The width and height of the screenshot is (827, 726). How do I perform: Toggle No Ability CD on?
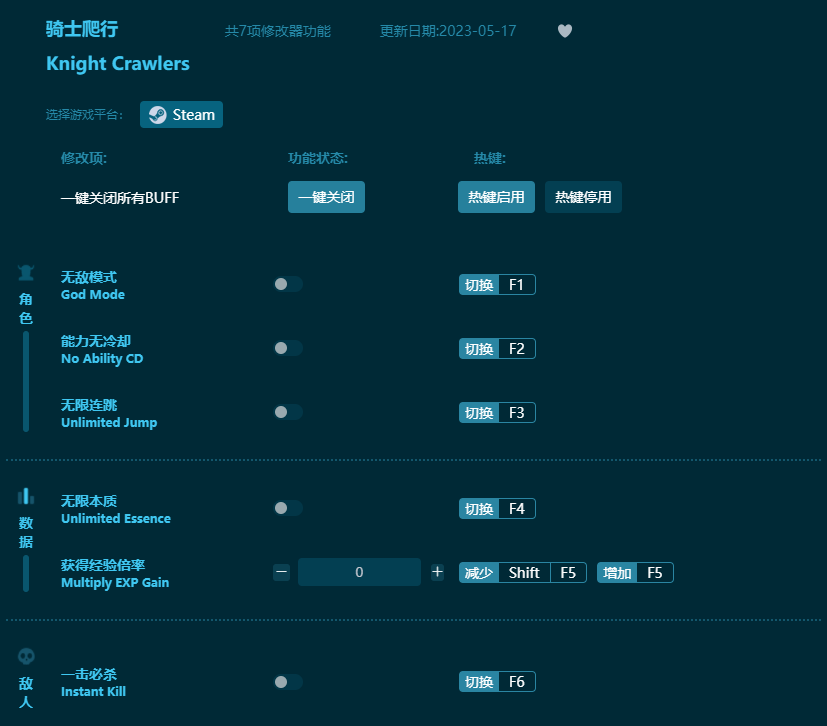tap(288, 348)
